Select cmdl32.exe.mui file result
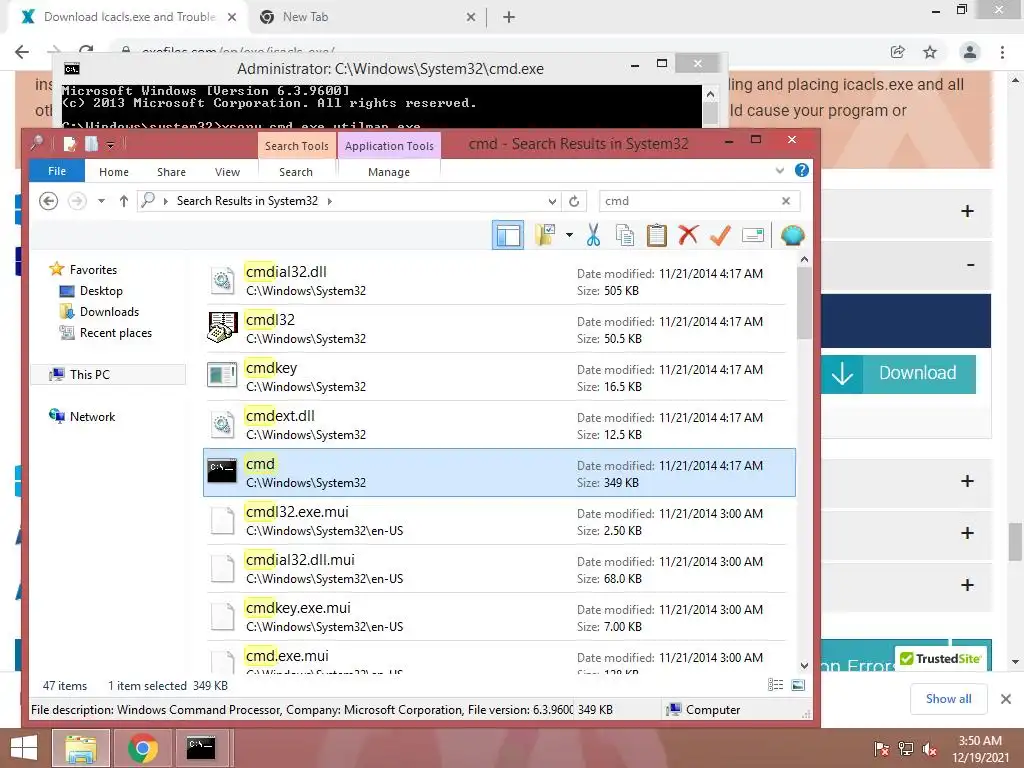Screen dimensions: 1024x768 point(499,520)
